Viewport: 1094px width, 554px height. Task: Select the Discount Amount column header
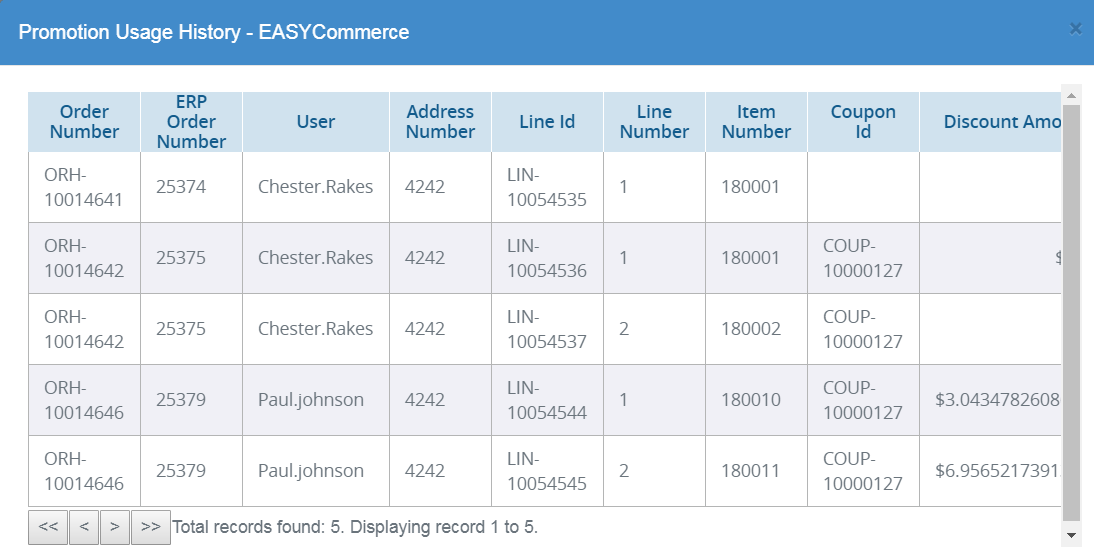[x=991, y=121]
